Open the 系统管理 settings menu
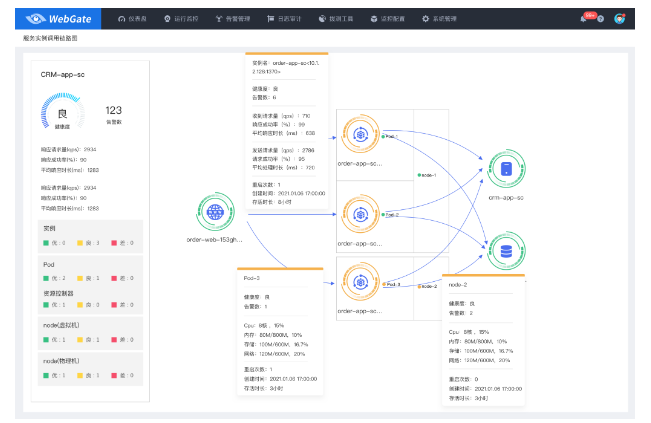This screenshot has height=423, width=651. click(x=439, y=19)
